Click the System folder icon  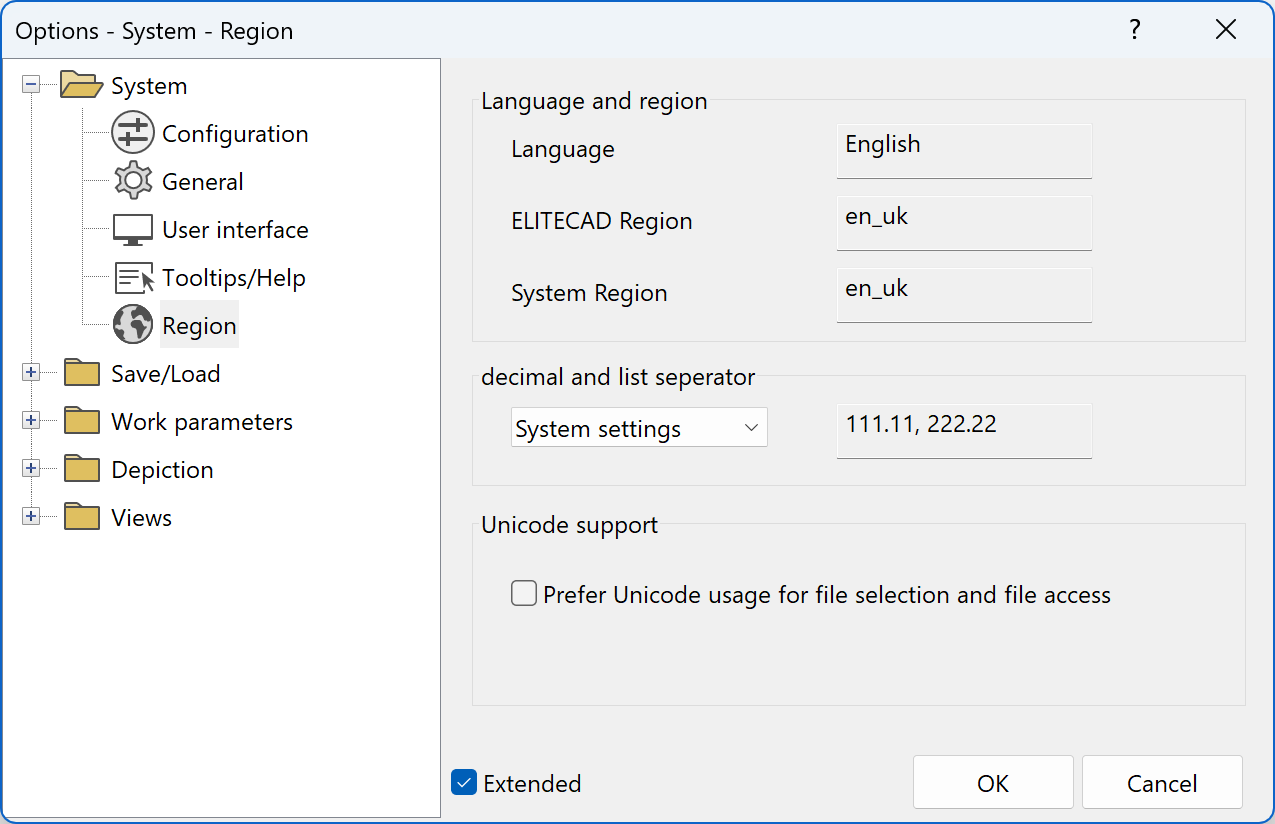point(81,85)
